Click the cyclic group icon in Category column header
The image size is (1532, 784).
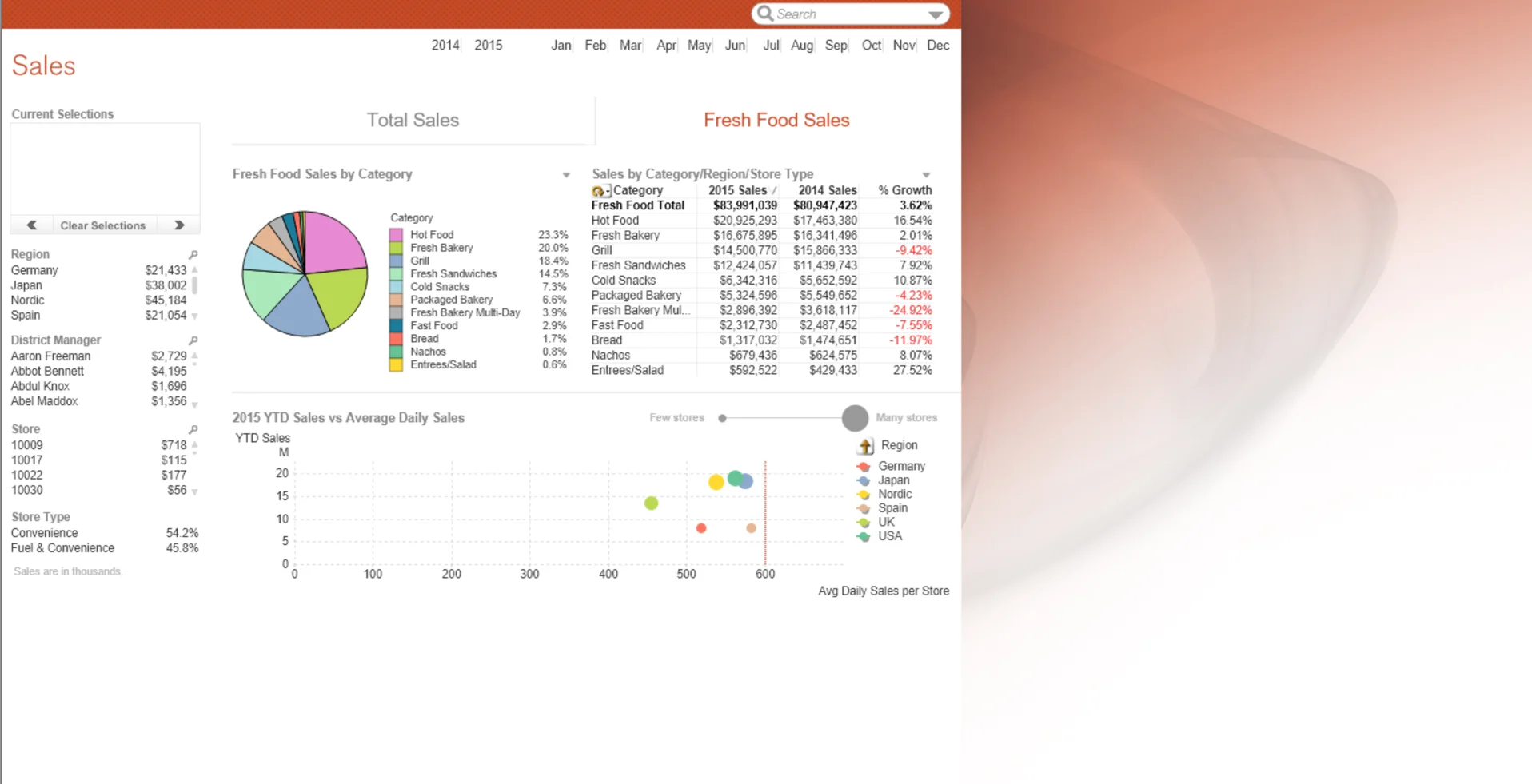(x=600, y=190)
